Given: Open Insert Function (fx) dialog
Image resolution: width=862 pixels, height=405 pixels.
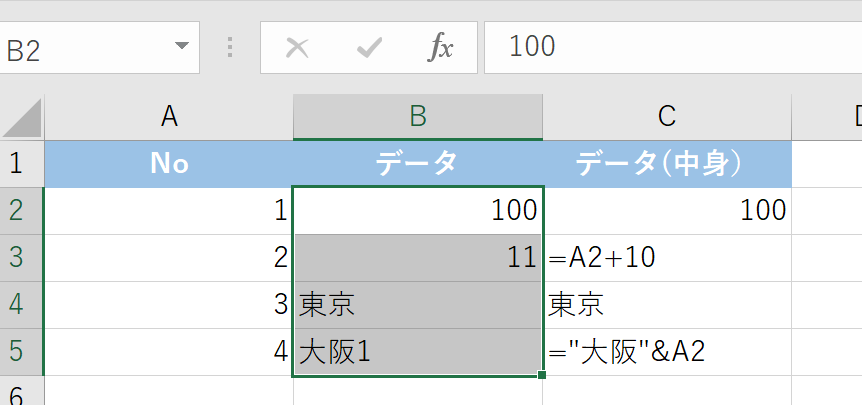Looking at the screenshot, I should pos(441,47).
